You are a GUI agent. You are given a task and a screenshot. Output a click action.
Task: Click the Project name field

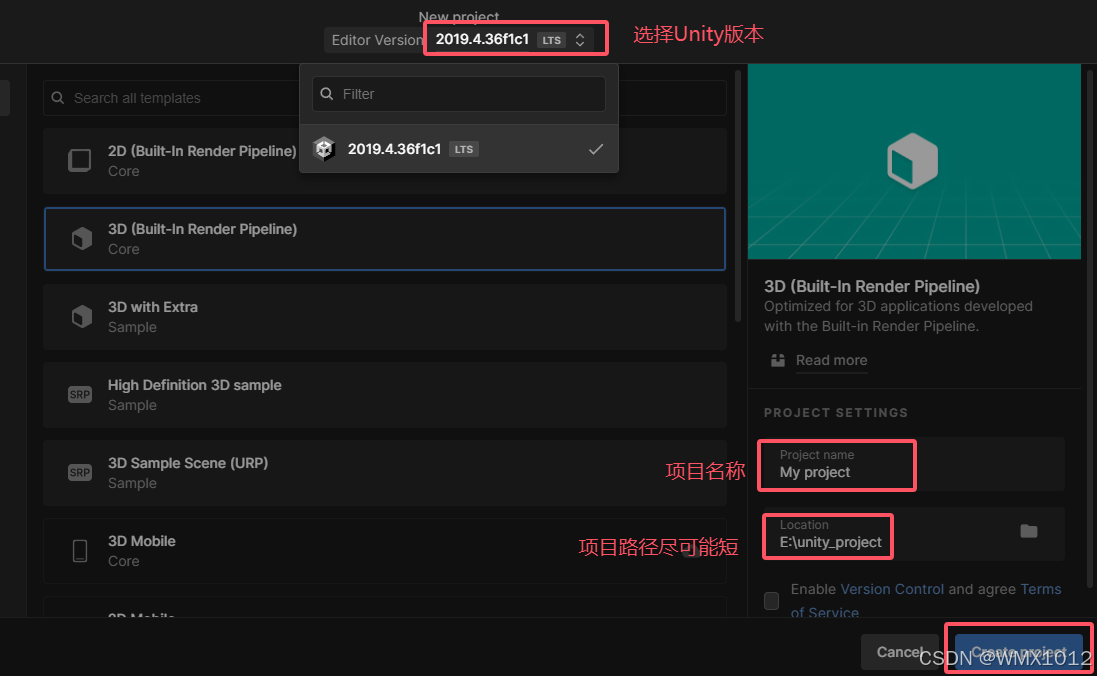[914, 464]
